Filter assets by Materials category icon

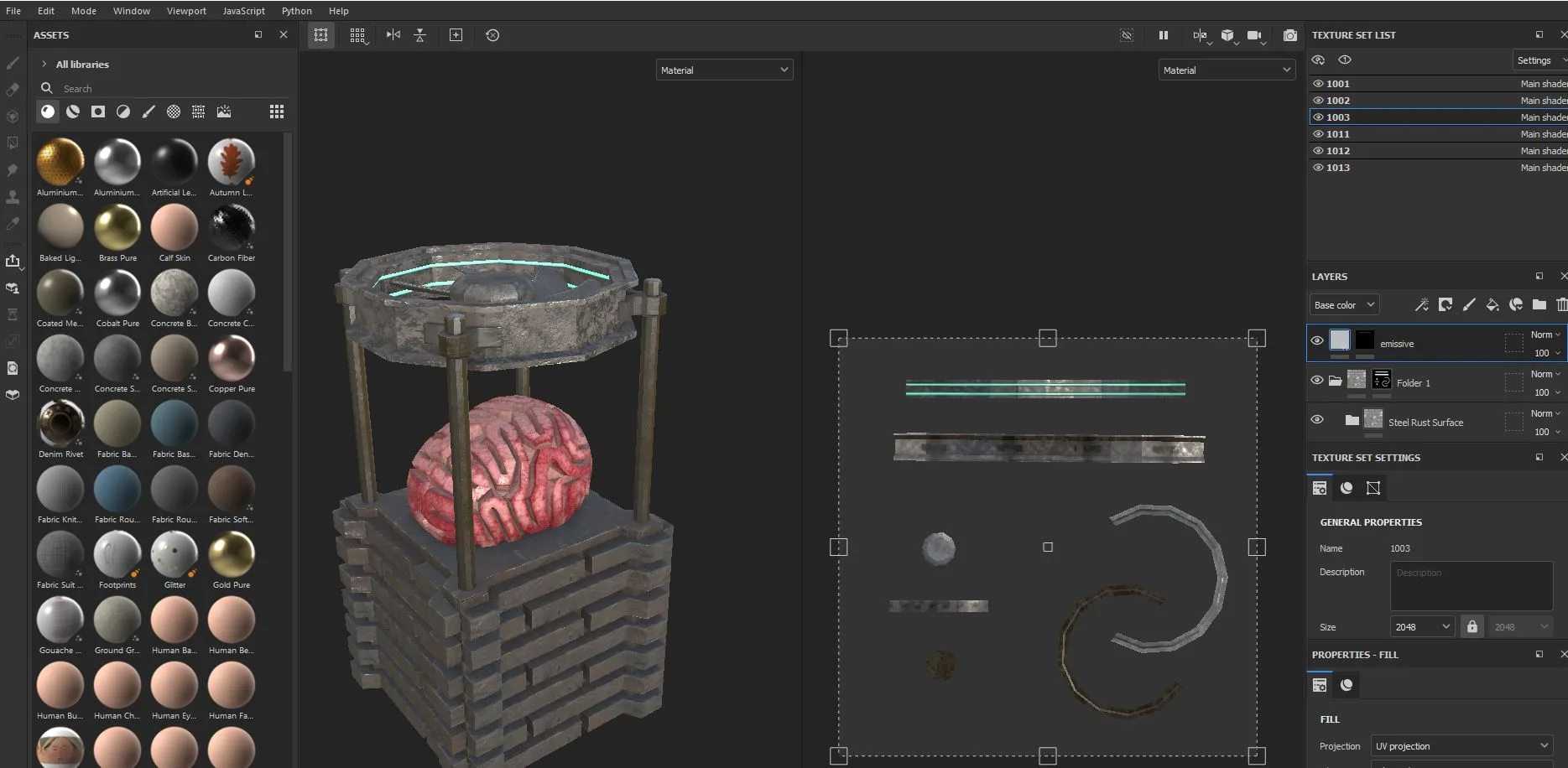[x=48, y=112]
